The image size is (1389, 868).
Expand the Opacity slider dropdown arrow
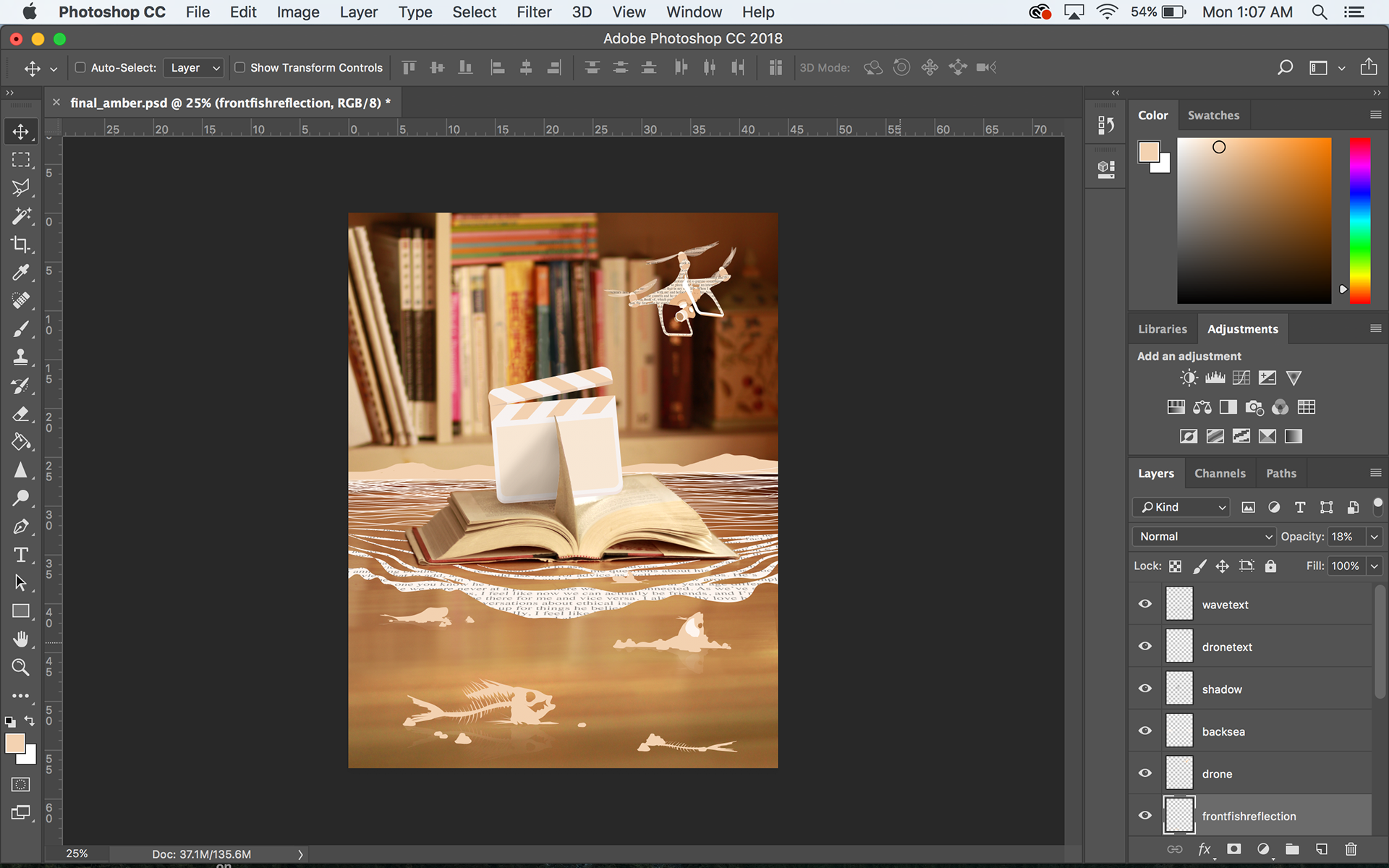coord(1374,536)
